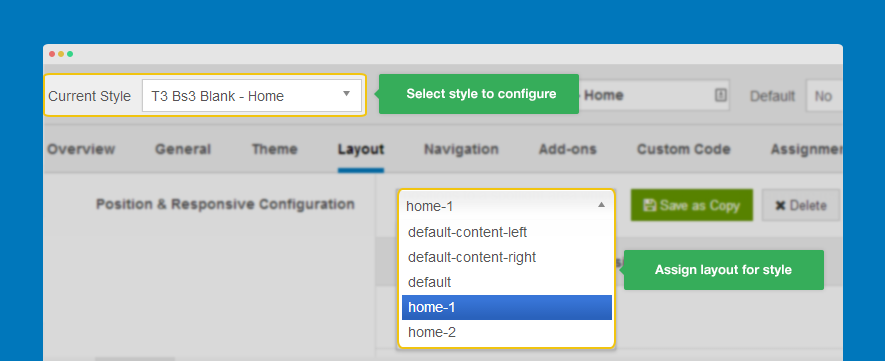
Task: Open the Custom Code tab
Action: coord(684,149)
